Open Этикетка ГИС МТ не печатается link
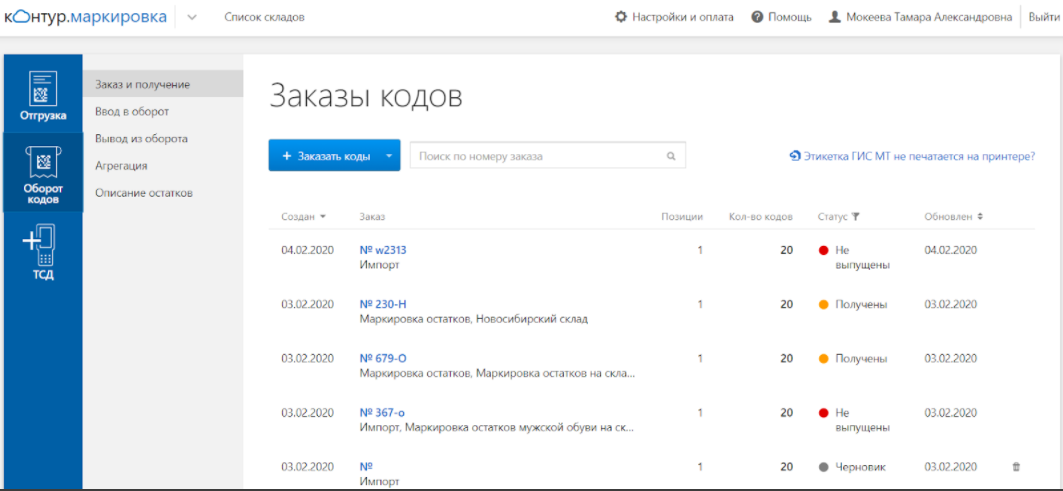1063x491 pixels. click(919, 156)
